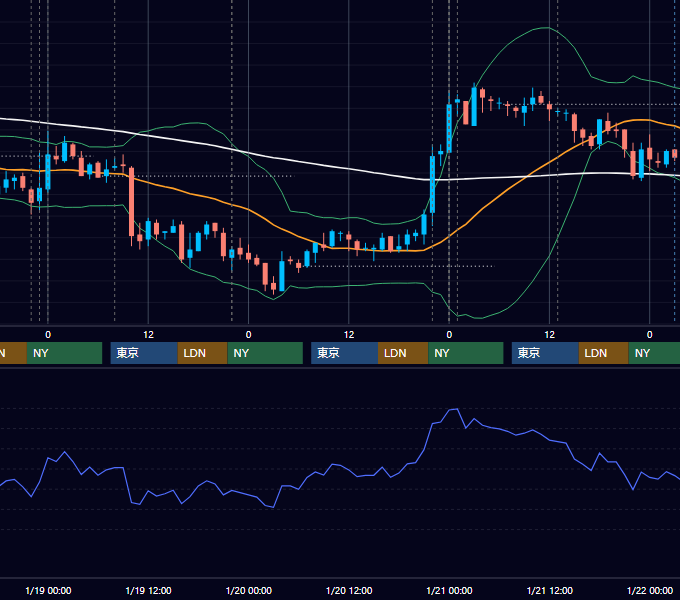The height and width of the screenshot is (600, 680).
Task: Click hour label 0 above 1/19 00:00
Action: tap(48, 335)
